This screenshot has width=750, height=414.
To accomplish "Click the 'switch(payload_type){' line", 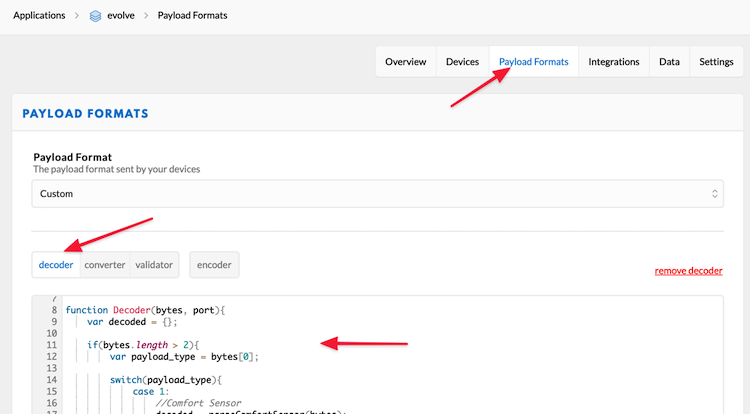I will click(166, 380).
